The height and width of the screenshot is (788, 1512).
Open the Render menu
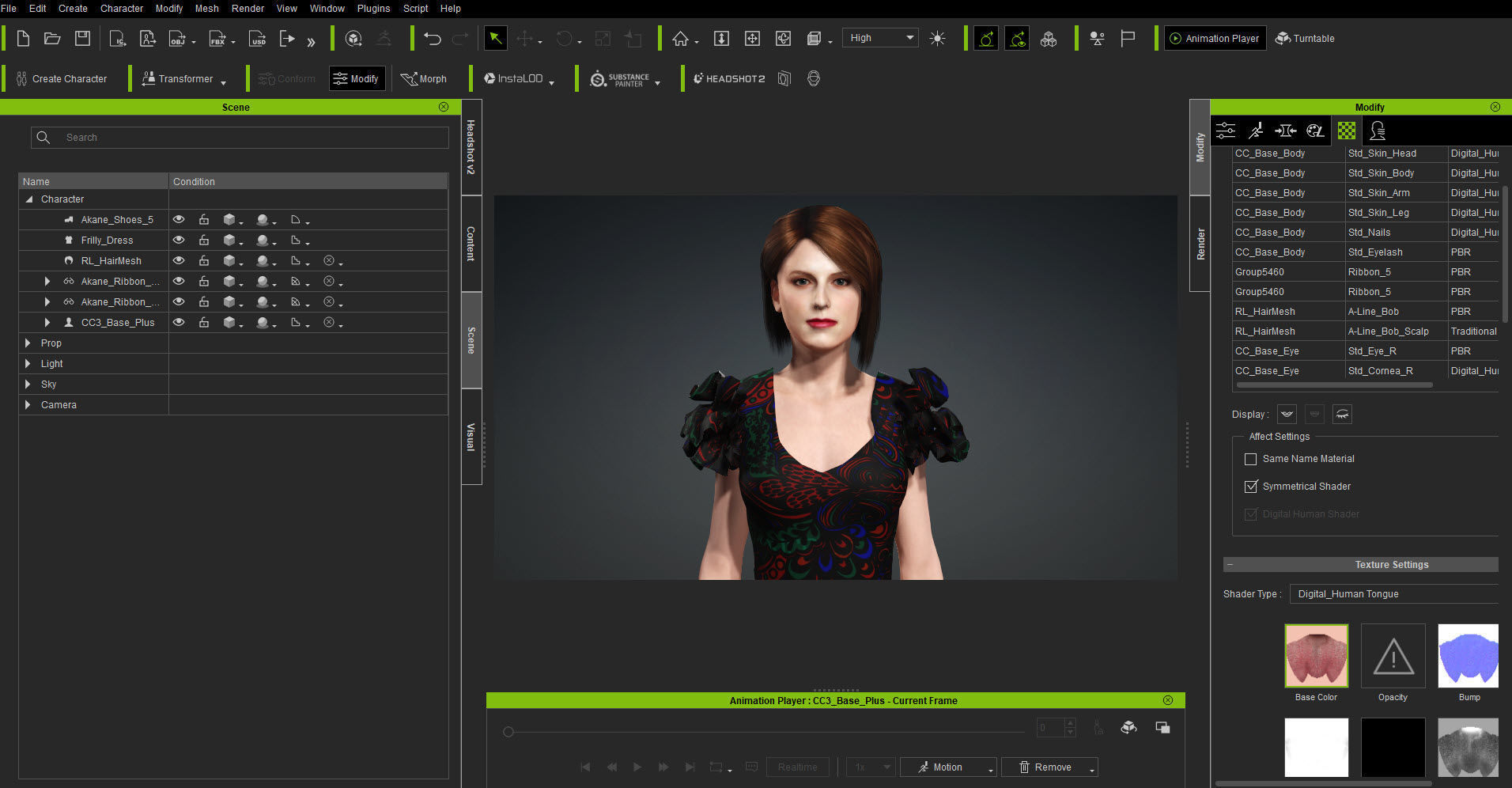tap(248, 8)
